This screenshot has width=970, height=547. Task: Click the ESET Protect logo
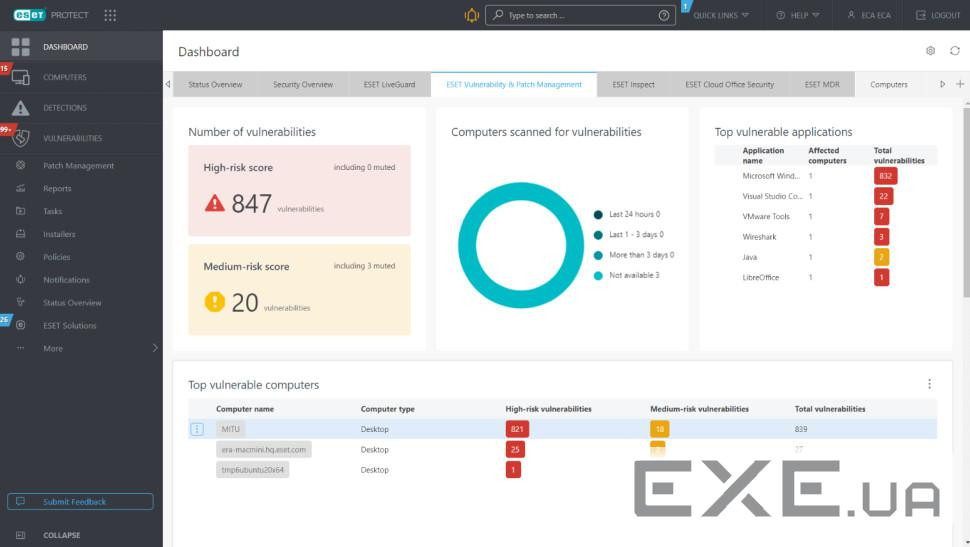click(x=51, y=15)
